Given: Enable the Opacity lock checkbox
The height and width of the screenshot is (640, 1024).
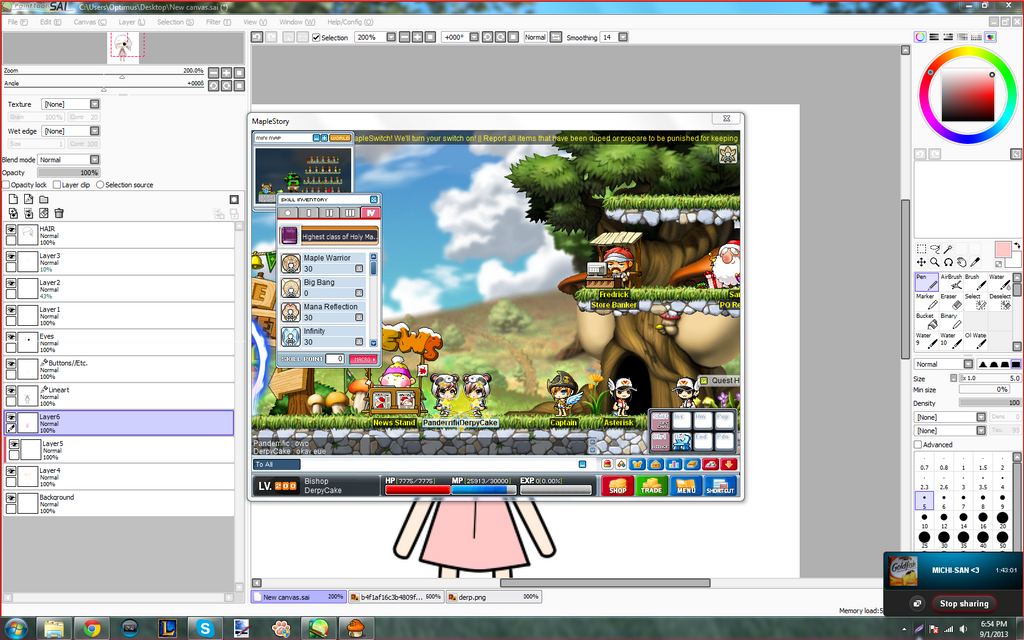Looking at the screenshot, I should click(x=6, y=185).
